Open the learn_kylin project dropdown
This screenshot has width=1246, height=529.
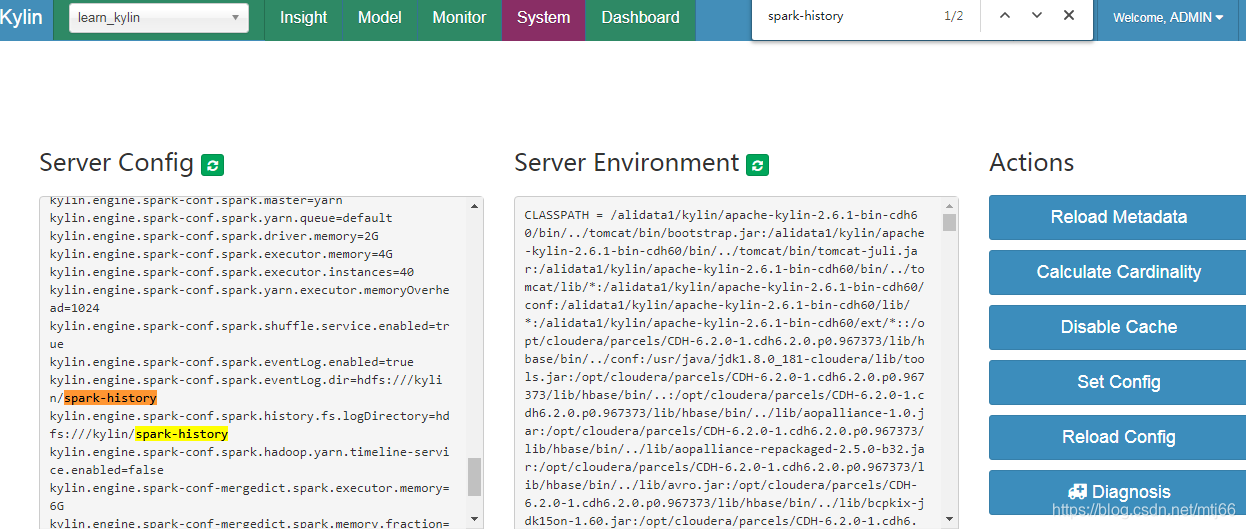coord(159,17)
